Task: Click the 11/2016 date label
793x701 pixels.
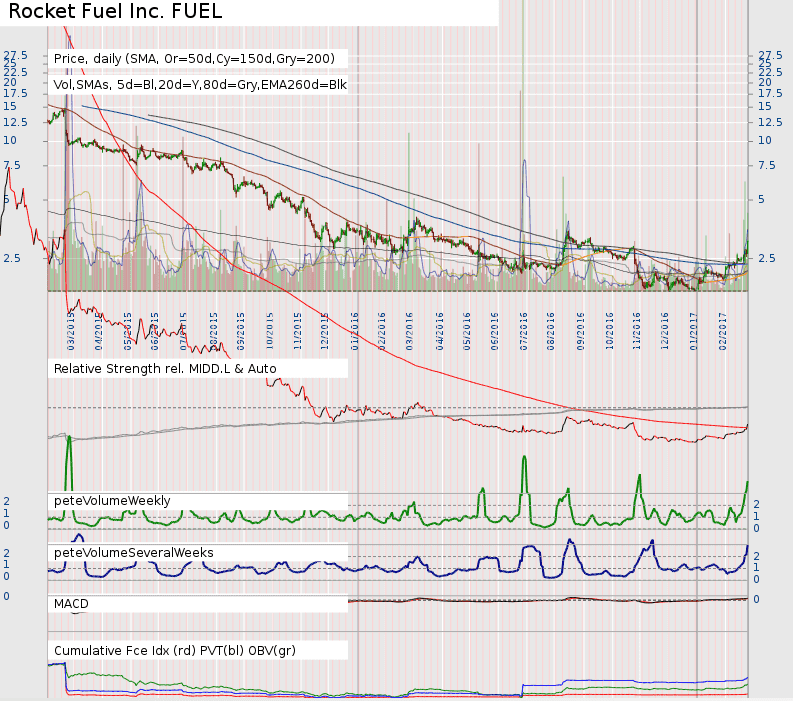Action: tap(637, 331)
